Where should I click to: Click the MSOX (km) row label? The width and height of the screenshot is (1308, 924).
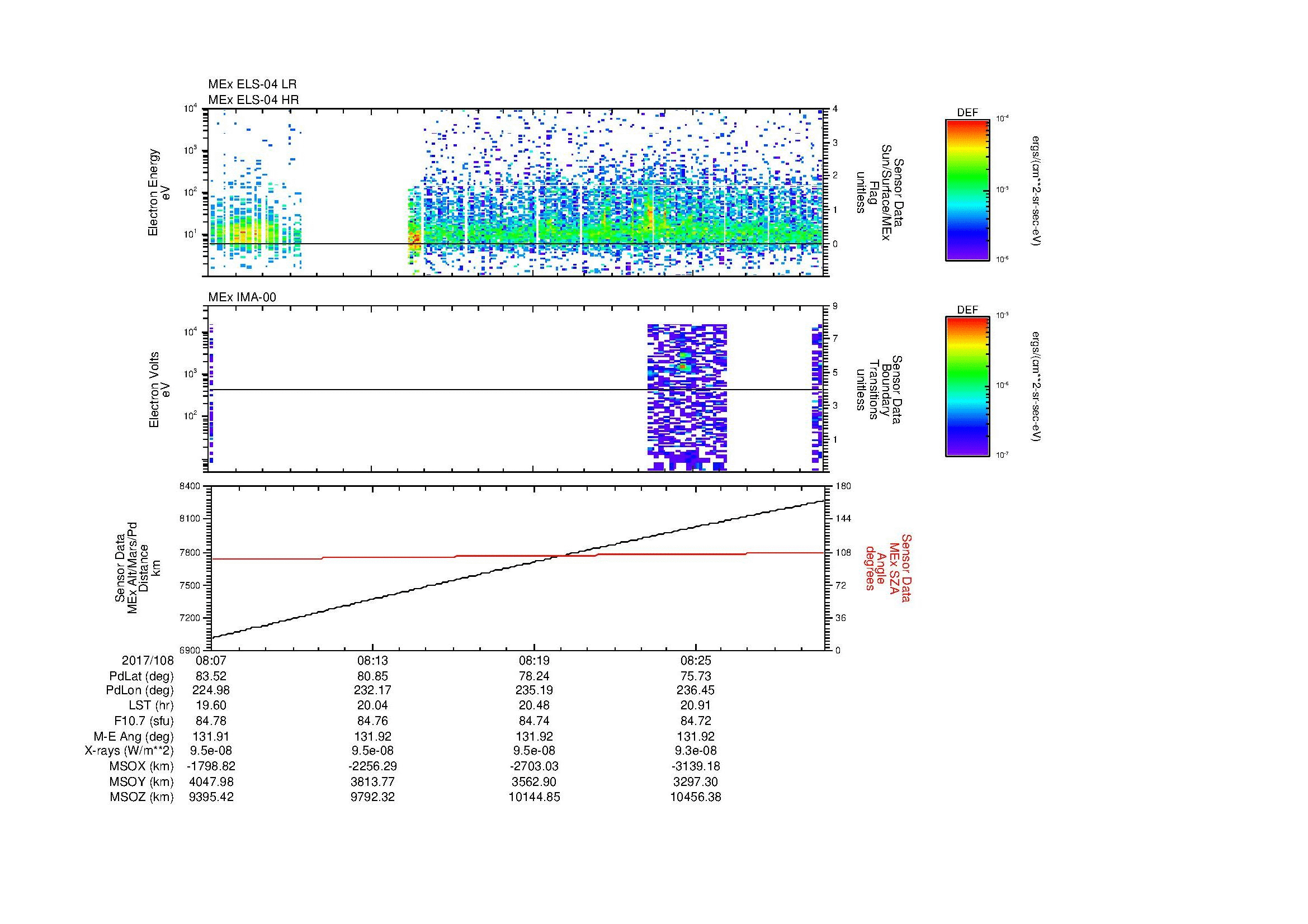click(x=142, y=766)
